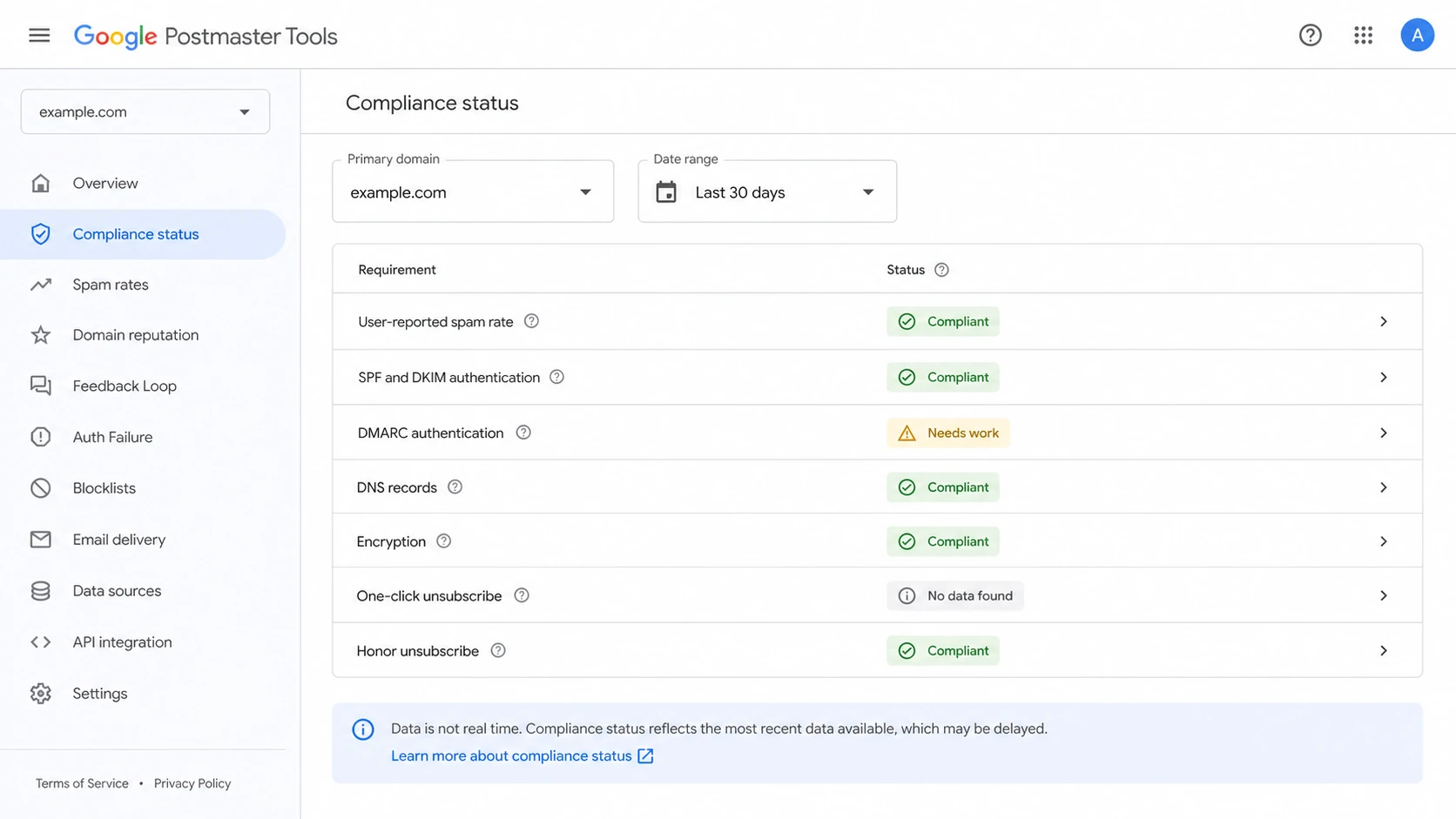The height and width of the screenshot is (819, 1456).
Task: Show help for DNS records
Action: coord(455,487)
